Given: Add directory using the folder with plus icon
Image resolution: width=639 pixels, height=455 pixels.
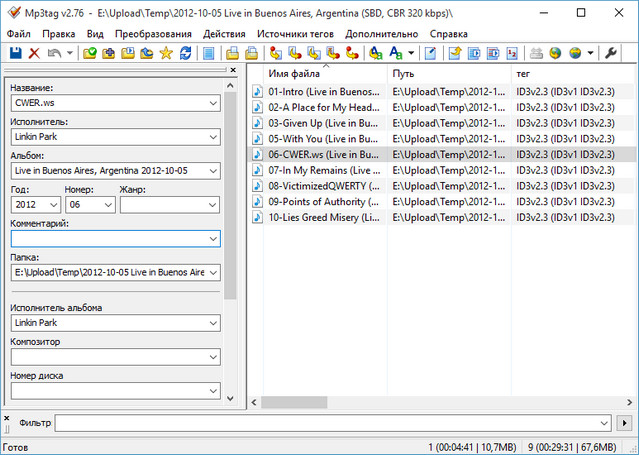Looking at the screenshot, I should tap(108, 53).
